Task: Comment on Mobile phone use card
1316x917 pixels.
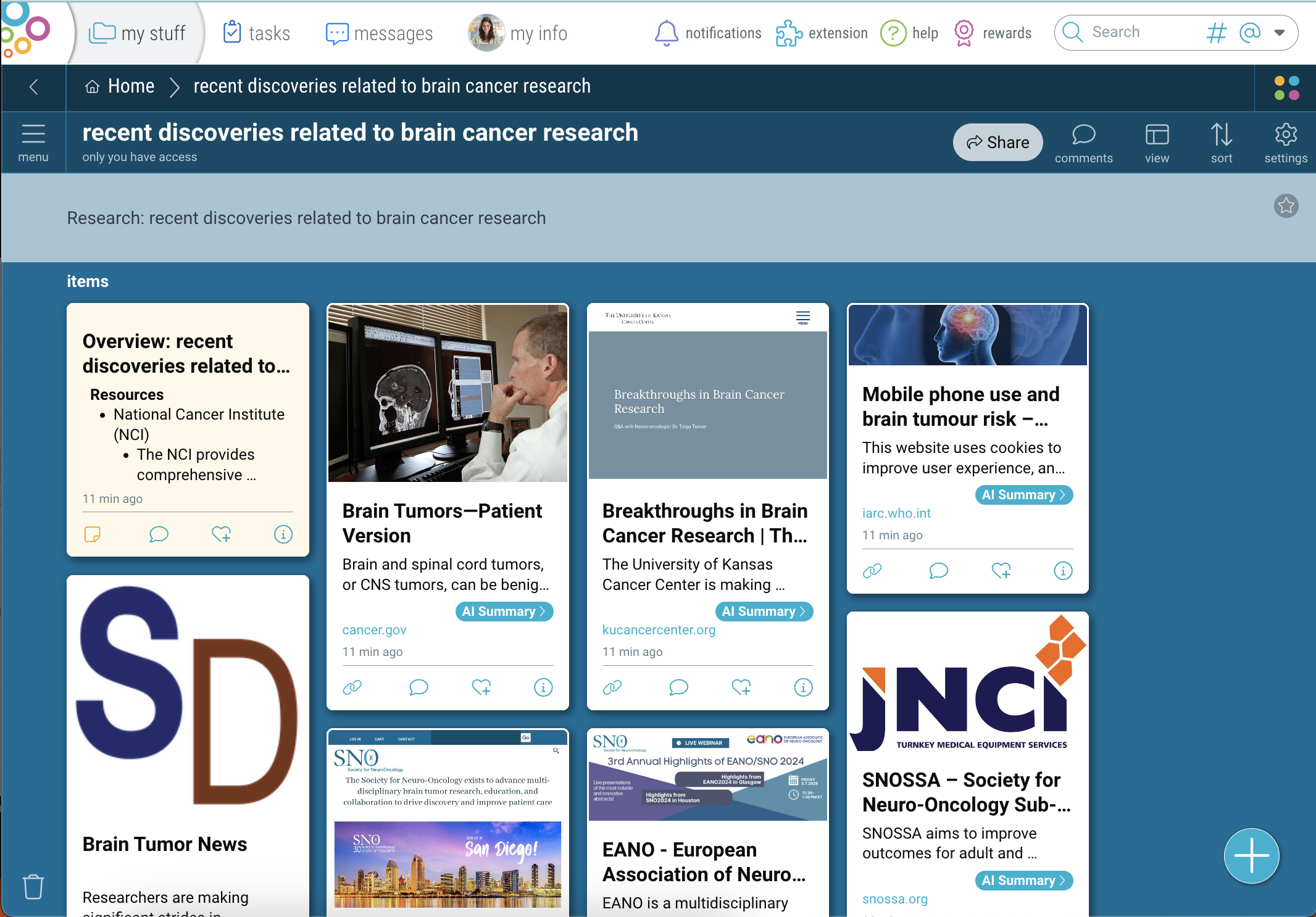Action: (x=938, y=571)
